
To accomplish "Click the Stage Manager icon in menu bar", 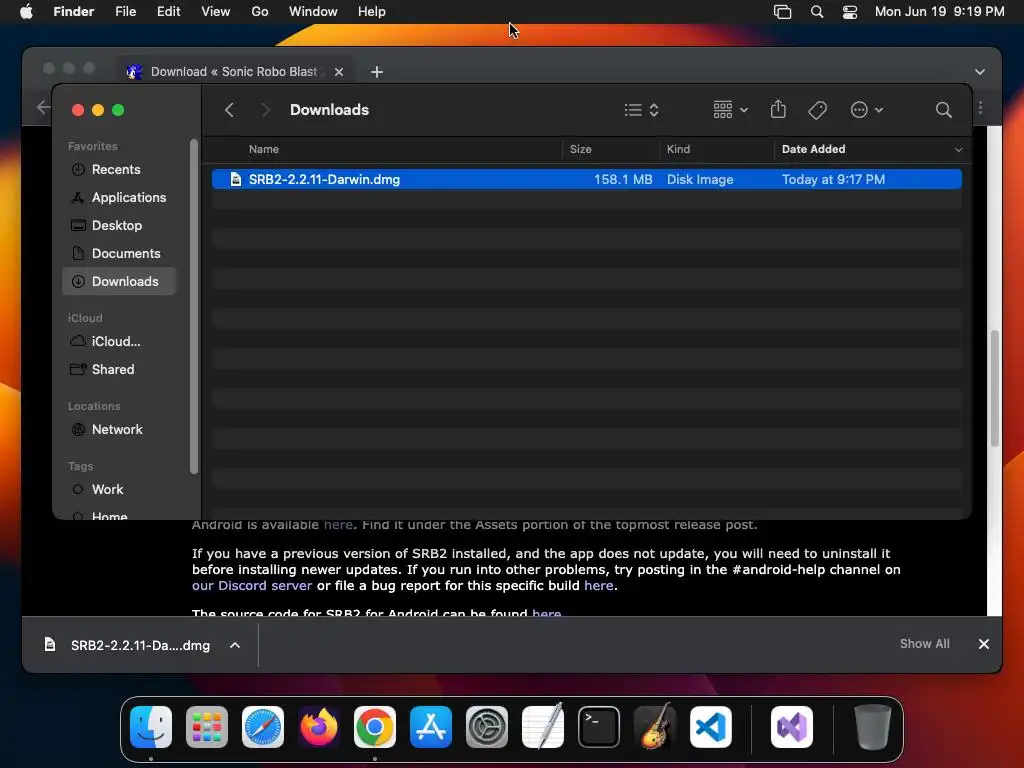I will (782, 12).
